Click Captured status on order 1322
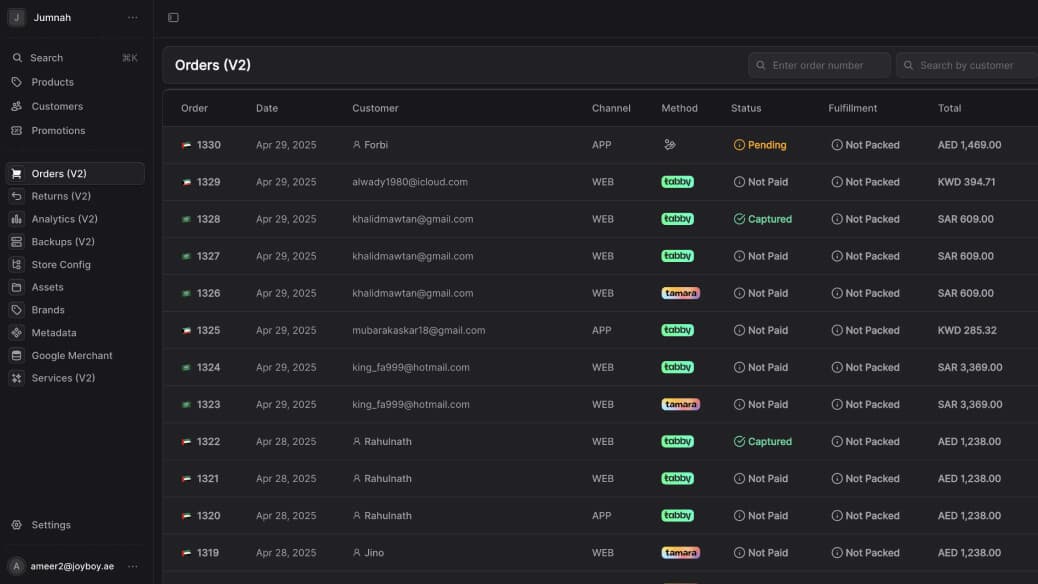1038x584 pixels. [x=769, y=441]
